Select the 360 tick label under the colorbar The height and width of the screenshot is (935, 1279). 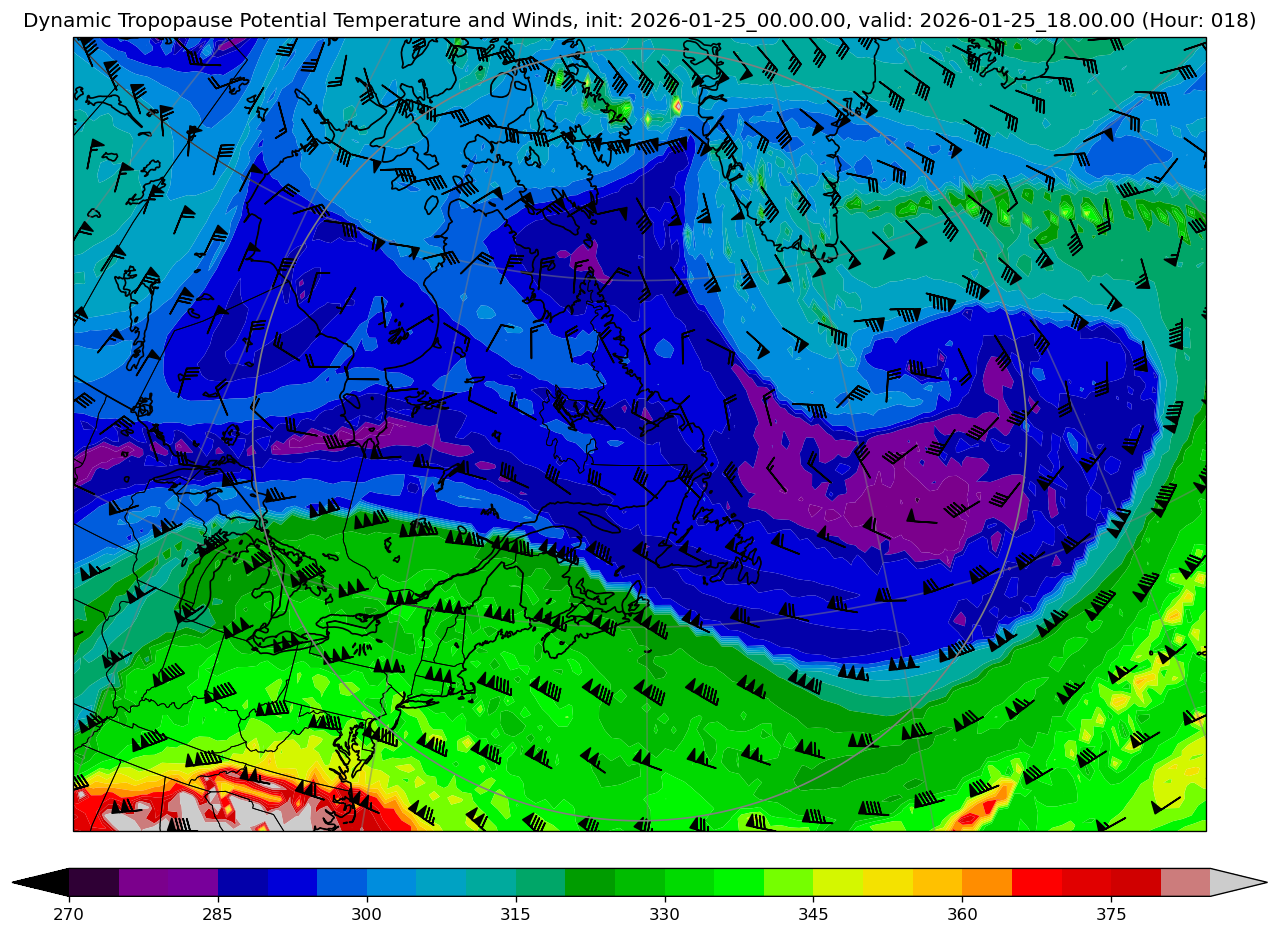pos(962,914)
